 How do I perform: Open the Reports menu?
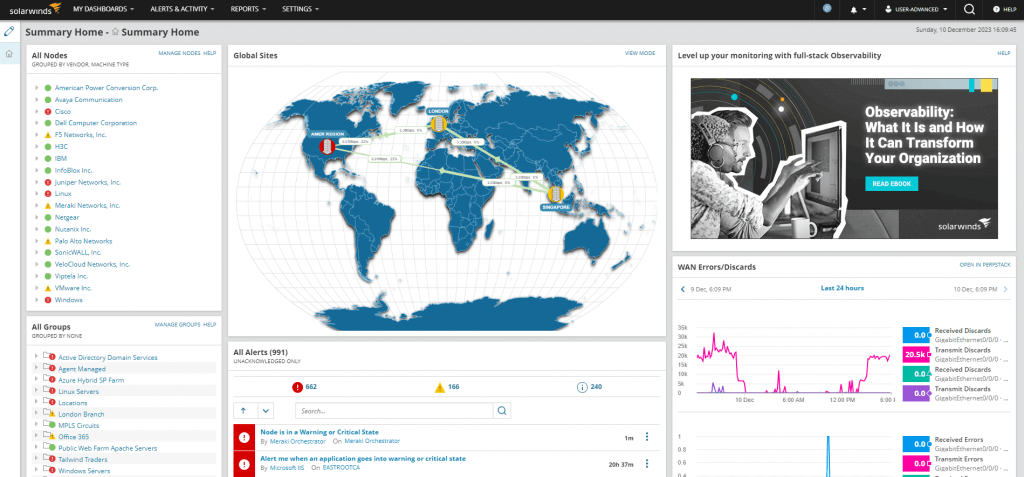coord(248,9)
